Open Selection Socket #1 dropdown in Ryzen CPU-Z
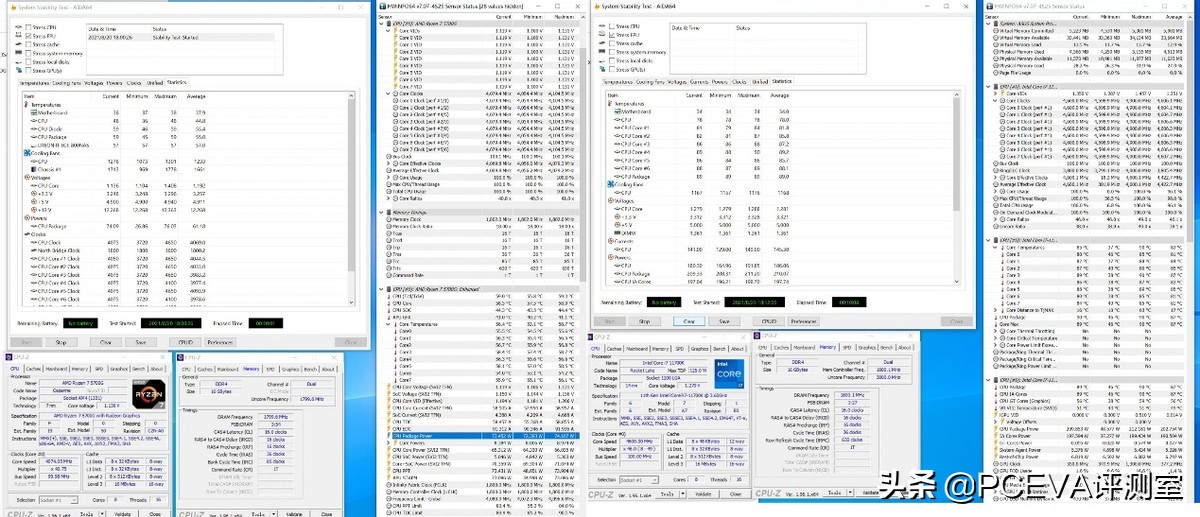Image resolution: width=1200 pixels, height=517 pixels. [57, 499]
